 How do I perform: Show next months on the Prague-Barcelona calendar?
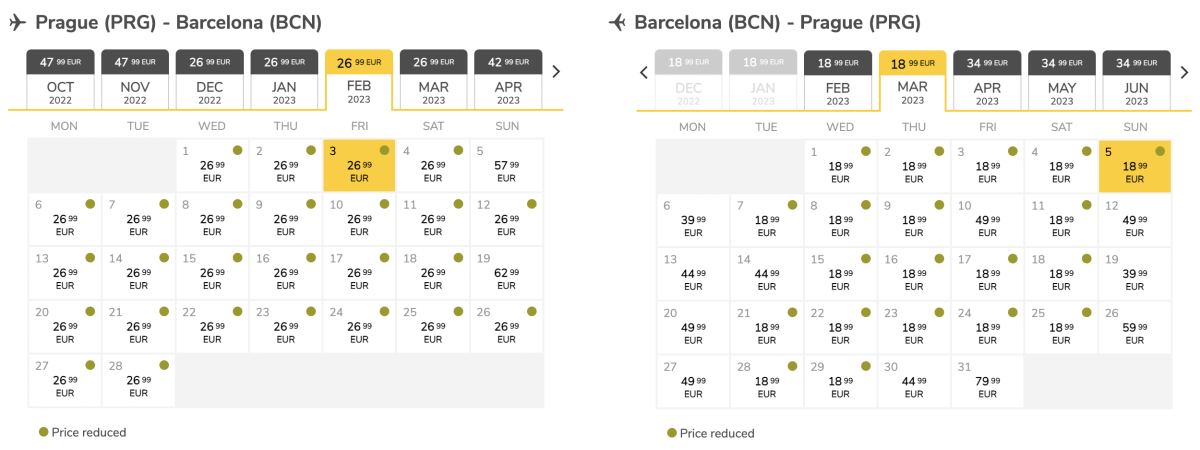pyautogui.click(x=556, y=71)
